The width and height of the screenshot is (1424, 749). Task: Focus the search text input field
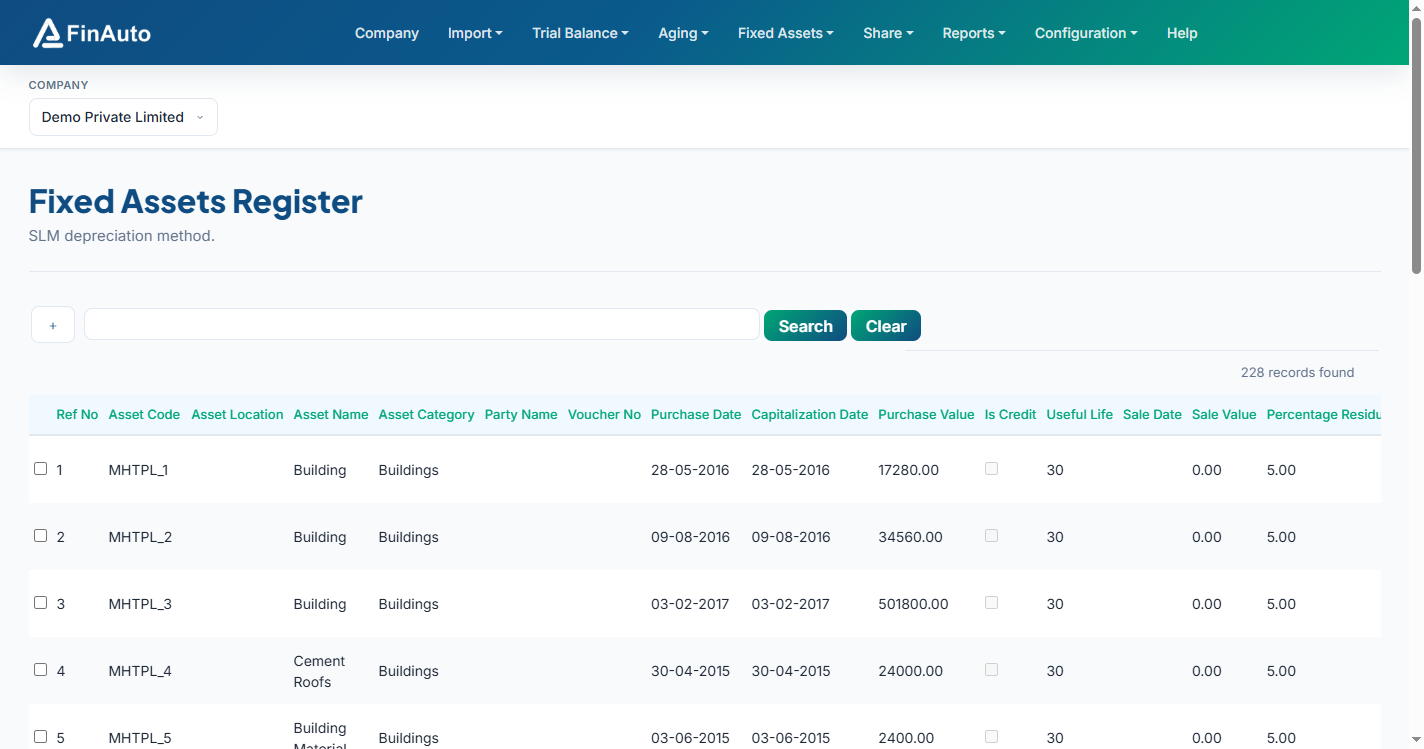[422, 324]
